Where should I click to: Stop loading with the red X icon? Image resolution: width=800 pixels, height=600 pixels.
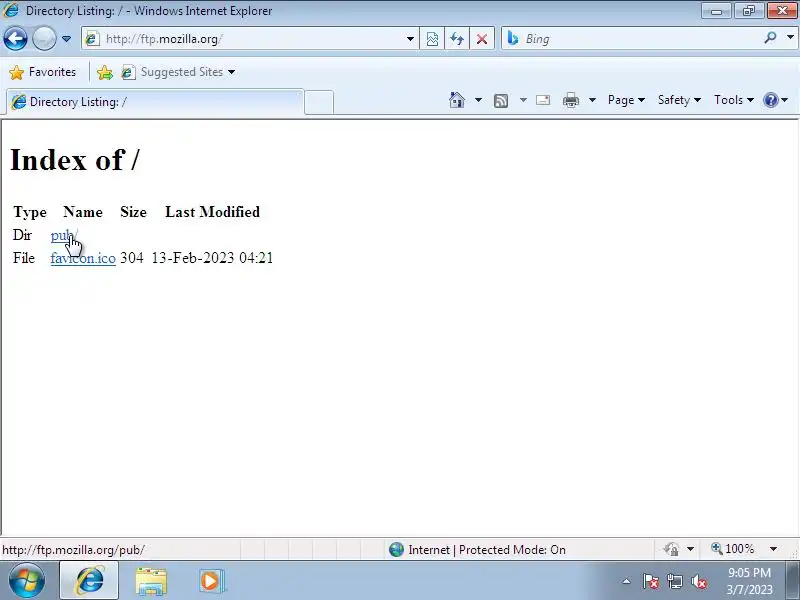pyautogui.click(x=481, y=39)
